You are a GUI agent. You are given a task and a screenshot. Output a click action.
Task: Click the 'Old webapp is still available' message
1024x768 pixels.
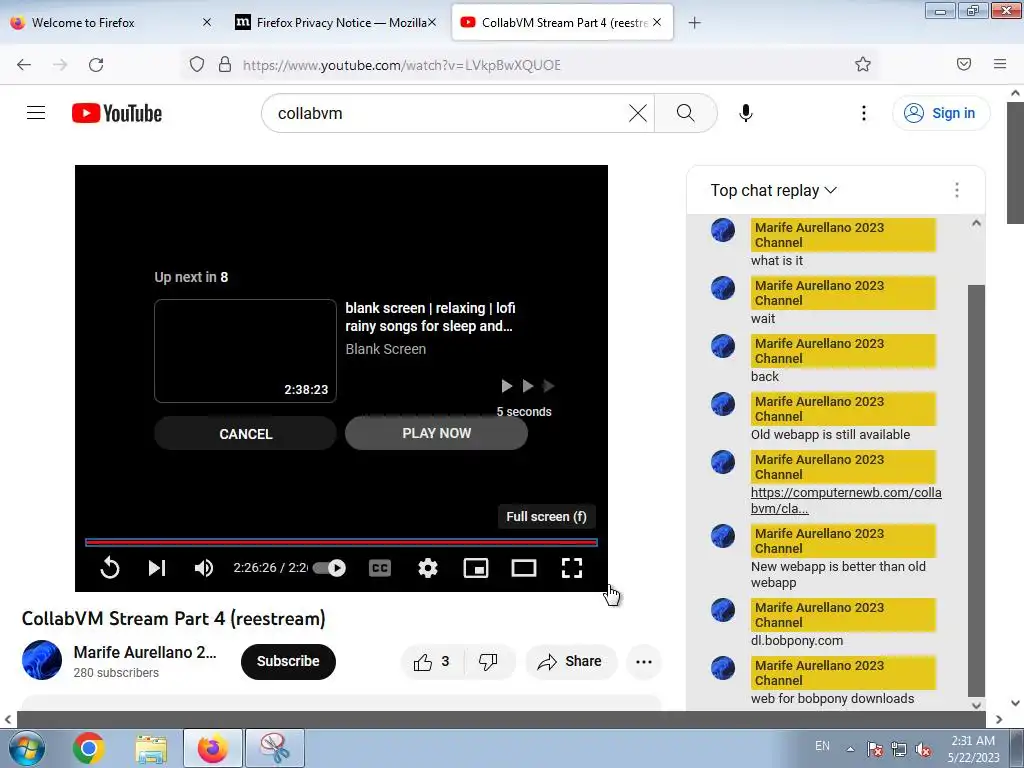(830, 434)
